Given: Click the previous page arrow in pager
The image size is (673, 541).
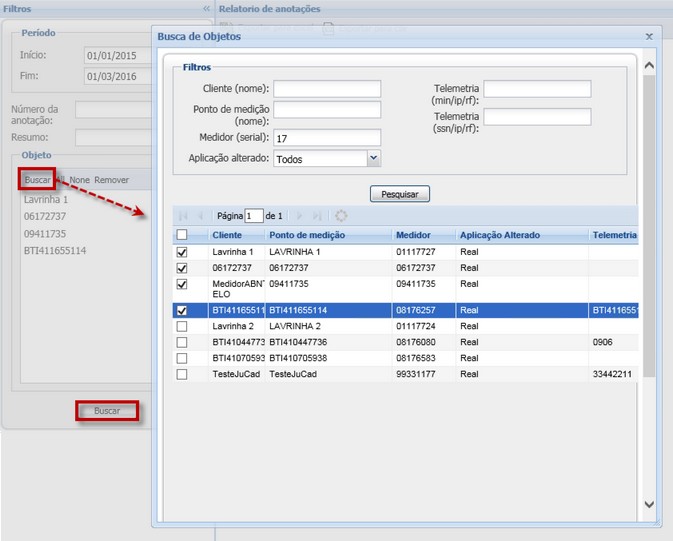Looking at the screenshot, I should (201, 215).
